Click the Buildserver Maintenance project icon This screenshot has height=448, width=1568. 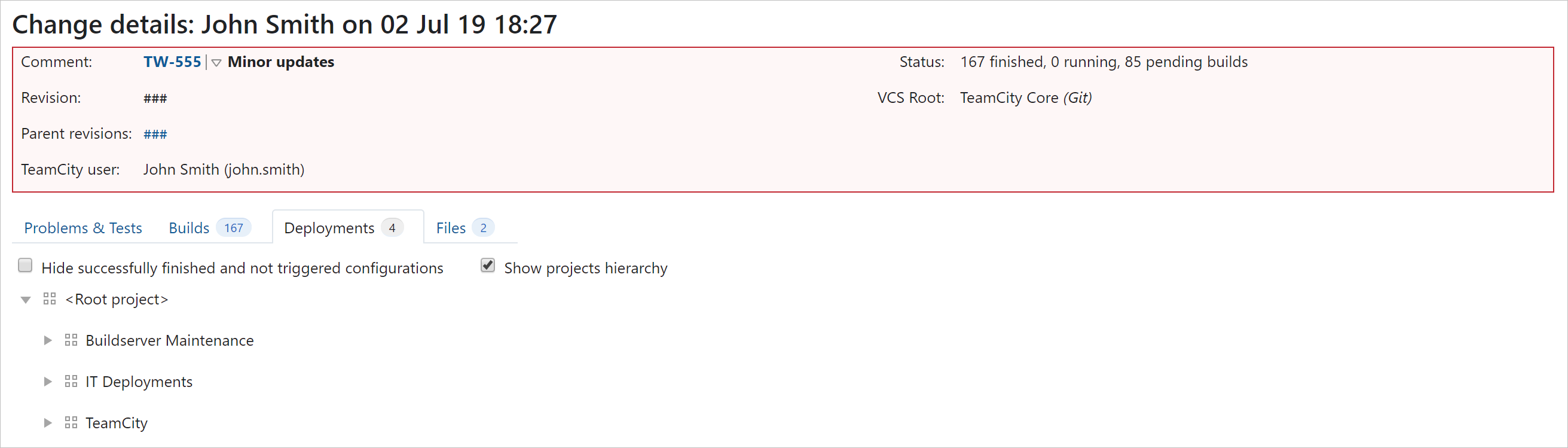tap(71, 340)
